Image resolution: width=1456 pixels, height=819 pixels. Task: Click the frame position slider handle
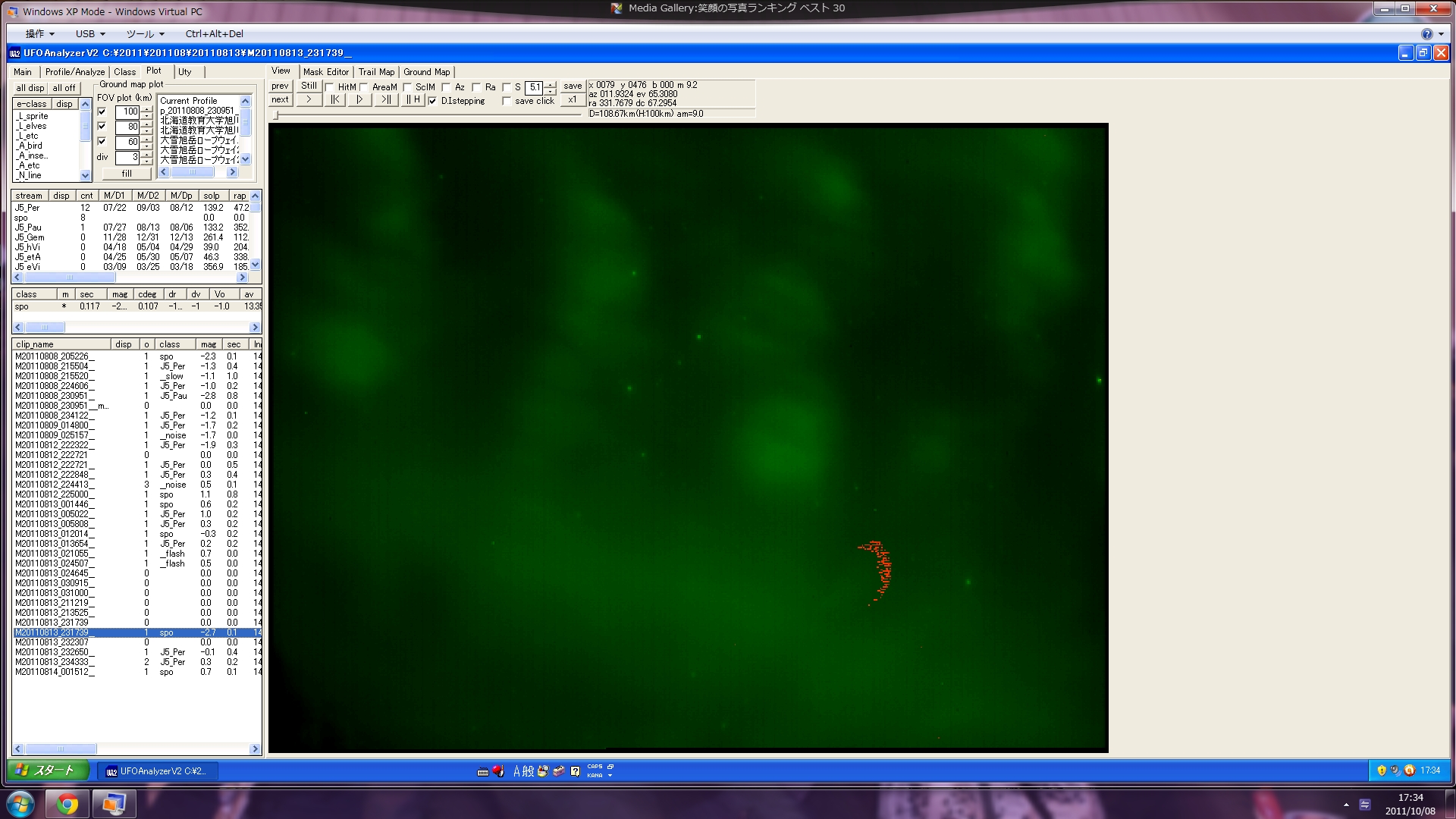(277, 115)
